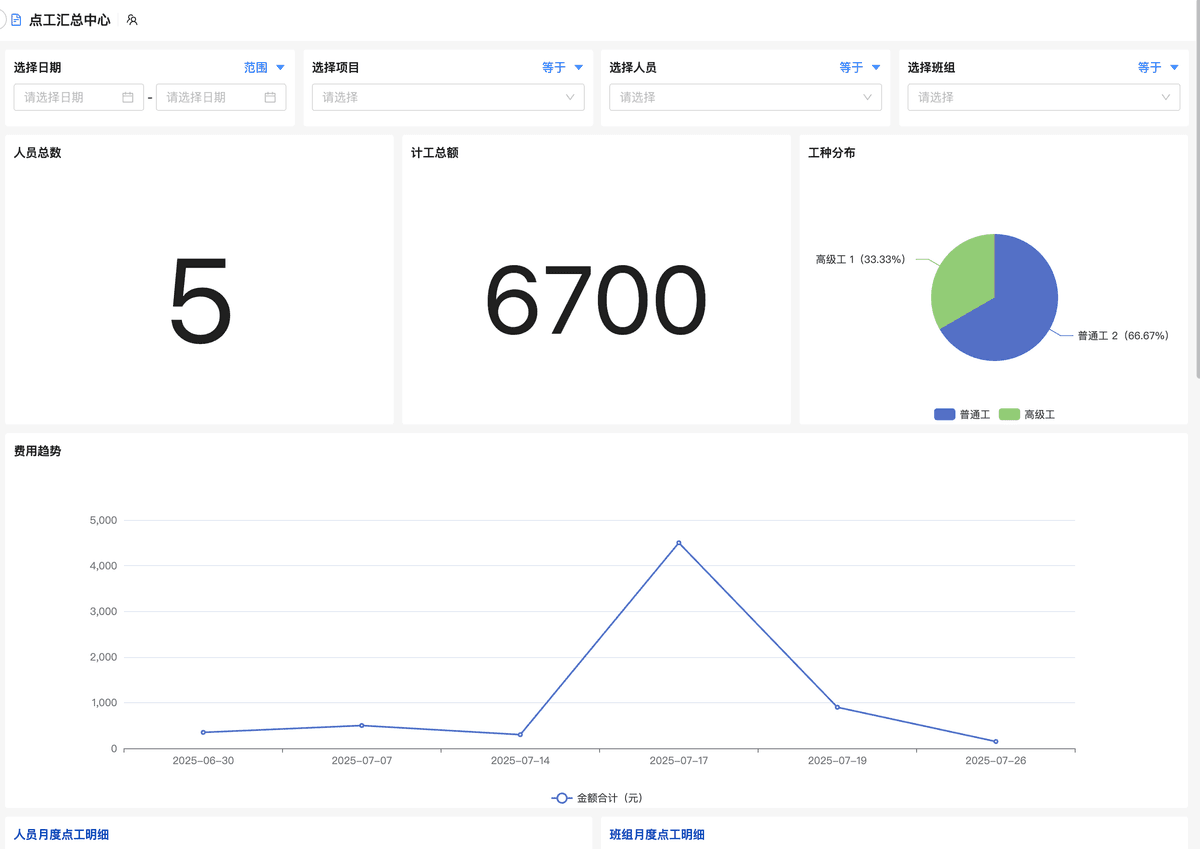This screenshot has height=849, width=1200.
Task: Click the users icon in the header
Action: click(132, 20)
